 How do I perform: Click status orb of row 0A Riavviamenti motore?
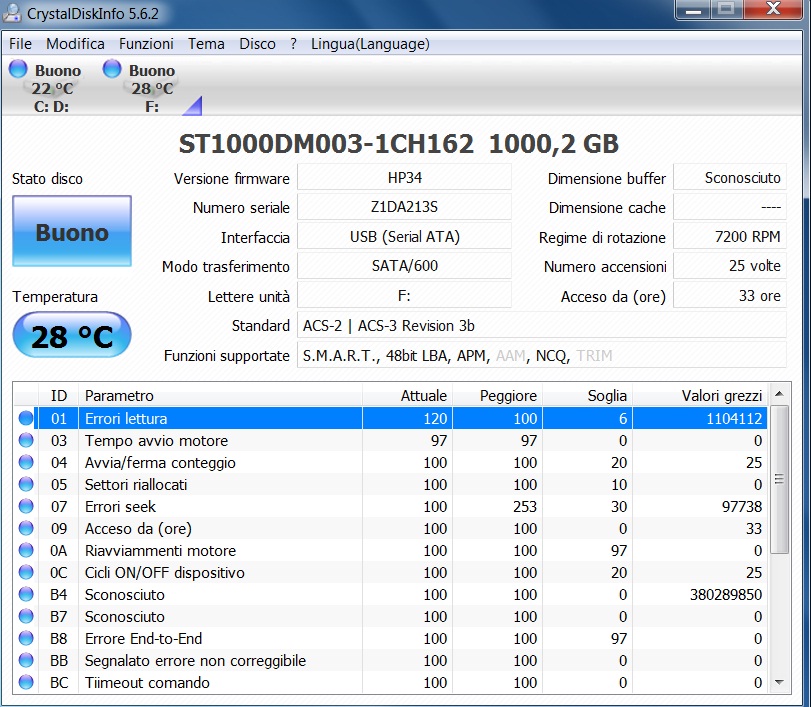(26, 550)
